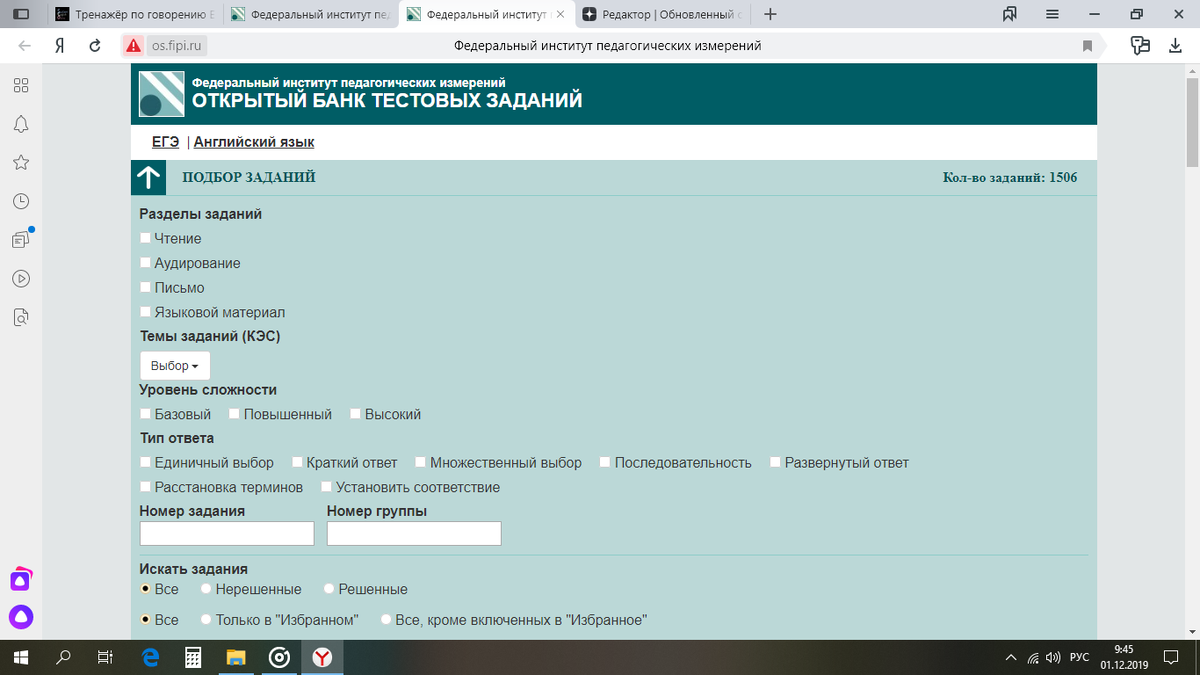Launch Alice voice assistant purple icon
Screen dimensions: 1200x675
tap(21, 618)
